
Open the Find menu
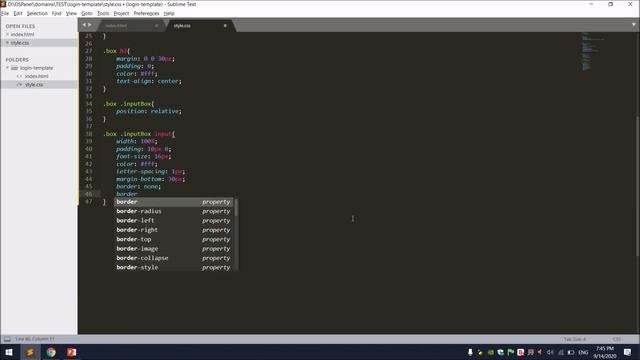pos(56,13)
